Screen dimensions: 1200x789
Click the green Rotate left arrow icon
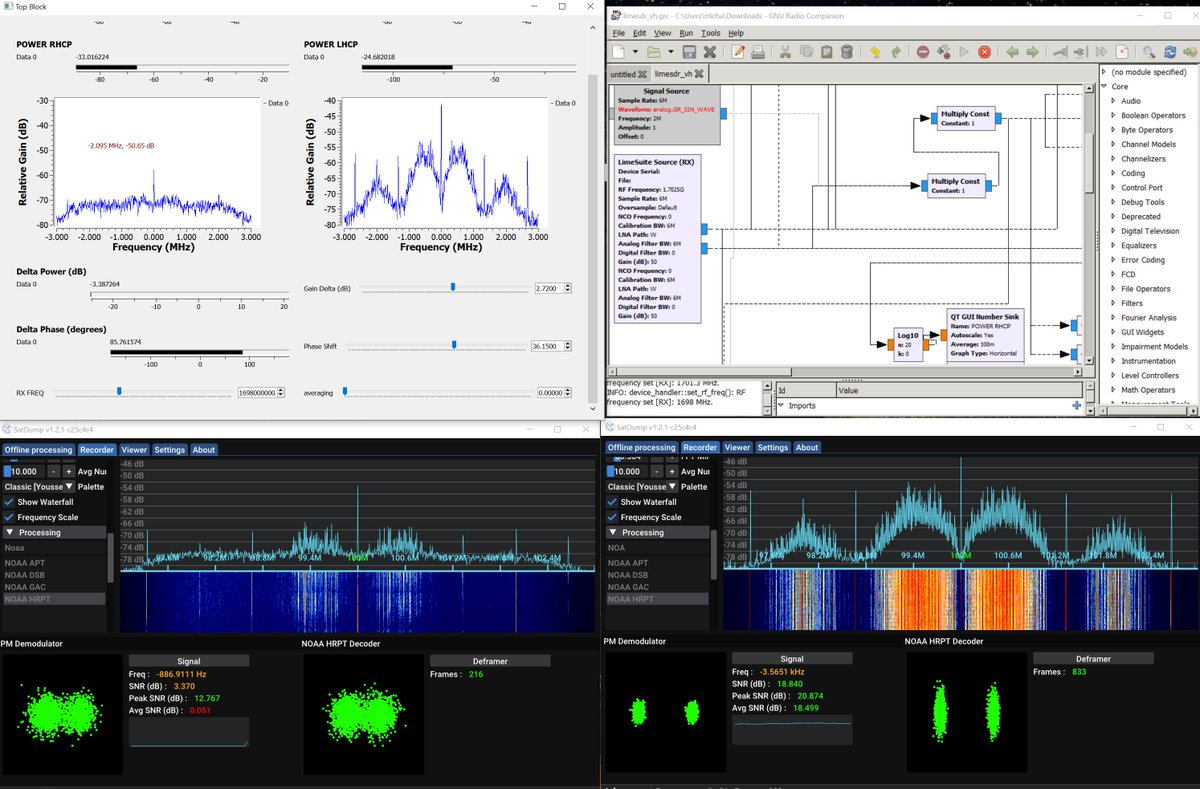[1013, 51]
